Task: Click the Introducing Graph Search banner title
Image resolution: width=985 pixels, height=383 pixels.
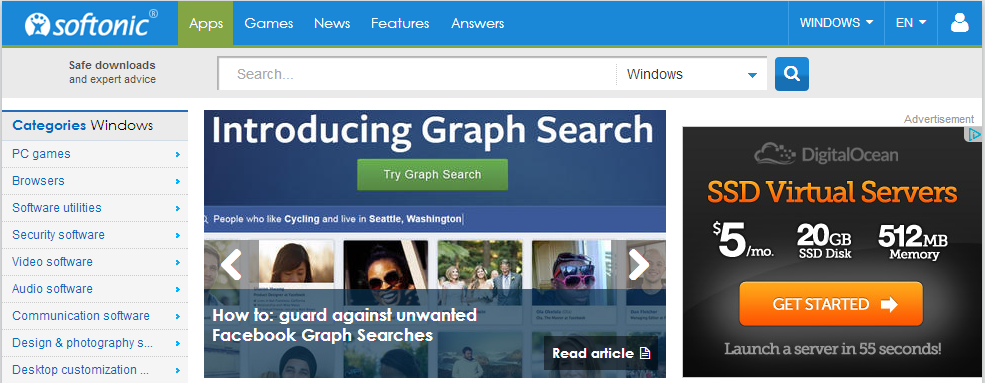Action: [433, 131]
